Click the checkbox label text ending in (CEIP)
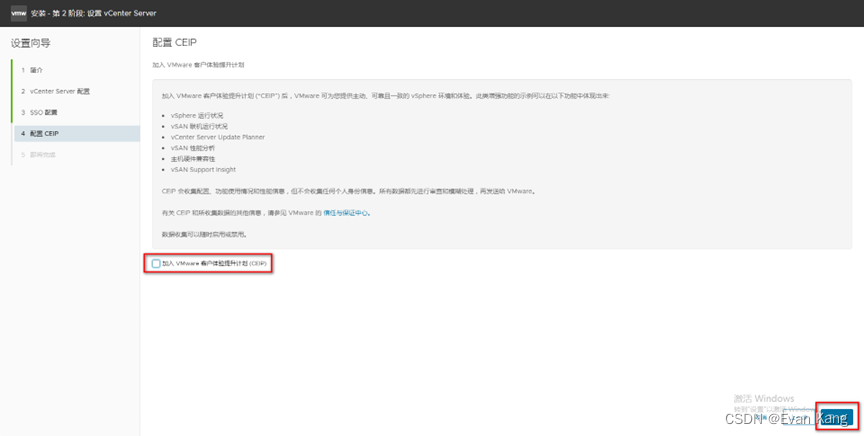The height and width of the screenshot is (436, 864). (x=215, y=263)
